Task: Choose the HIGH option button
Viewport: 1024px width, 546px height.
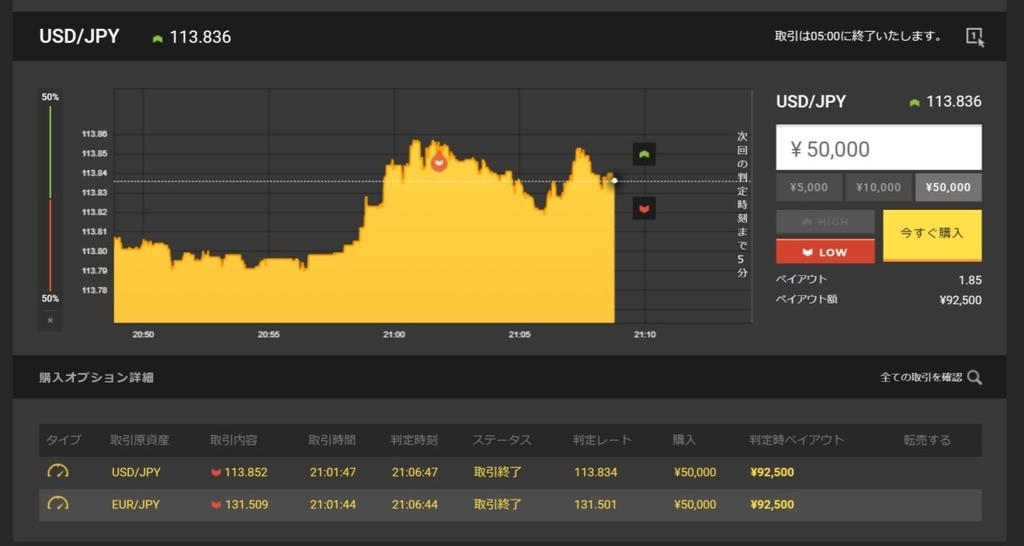Action: [x=825, y=222]
